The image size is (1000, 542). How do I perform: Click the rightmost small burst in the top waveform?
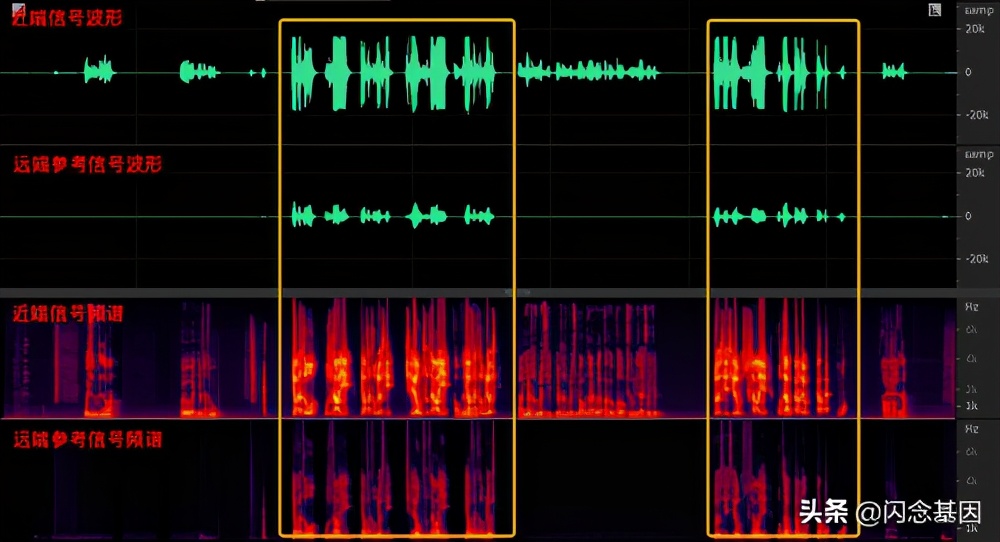pyautogui.click(x=893, y=71)
